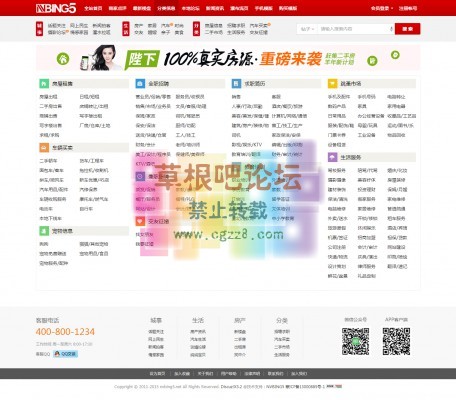The width and height of the screenshot is (456, 400).
Task: Click inside the search input field
Action: coord(353,29)
